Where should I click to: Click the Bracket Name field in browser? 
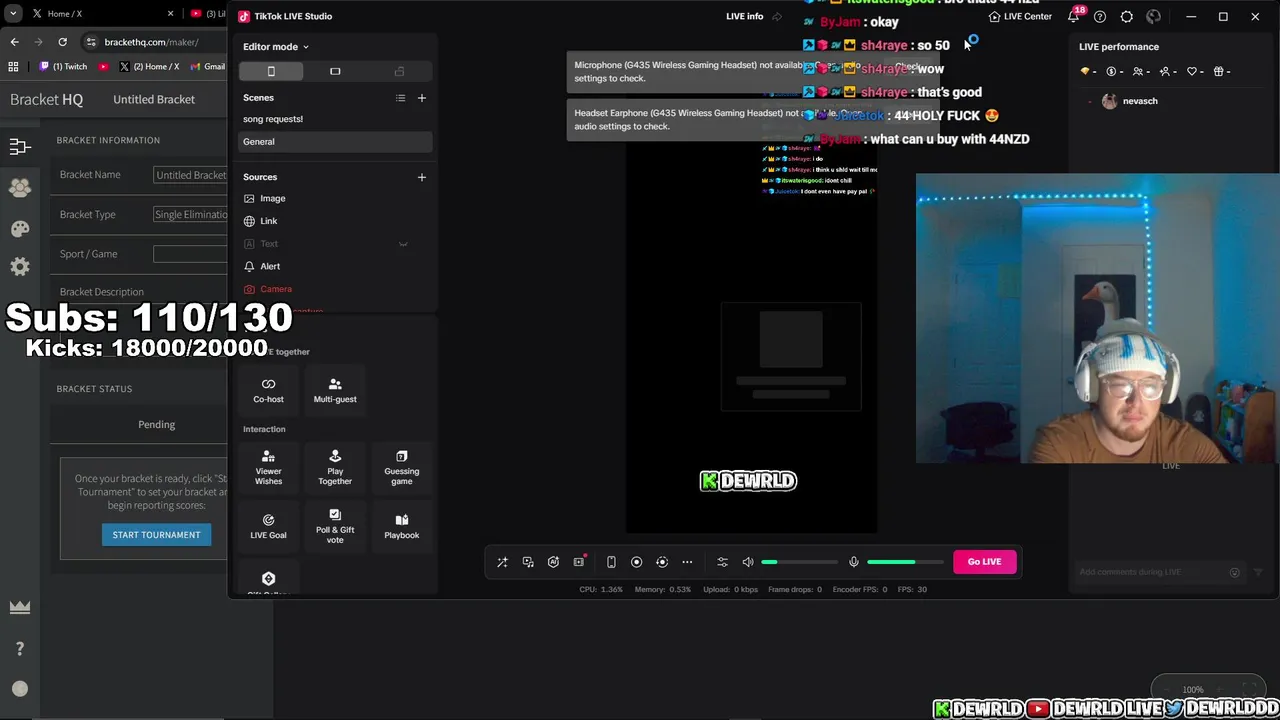click(190, 175)
